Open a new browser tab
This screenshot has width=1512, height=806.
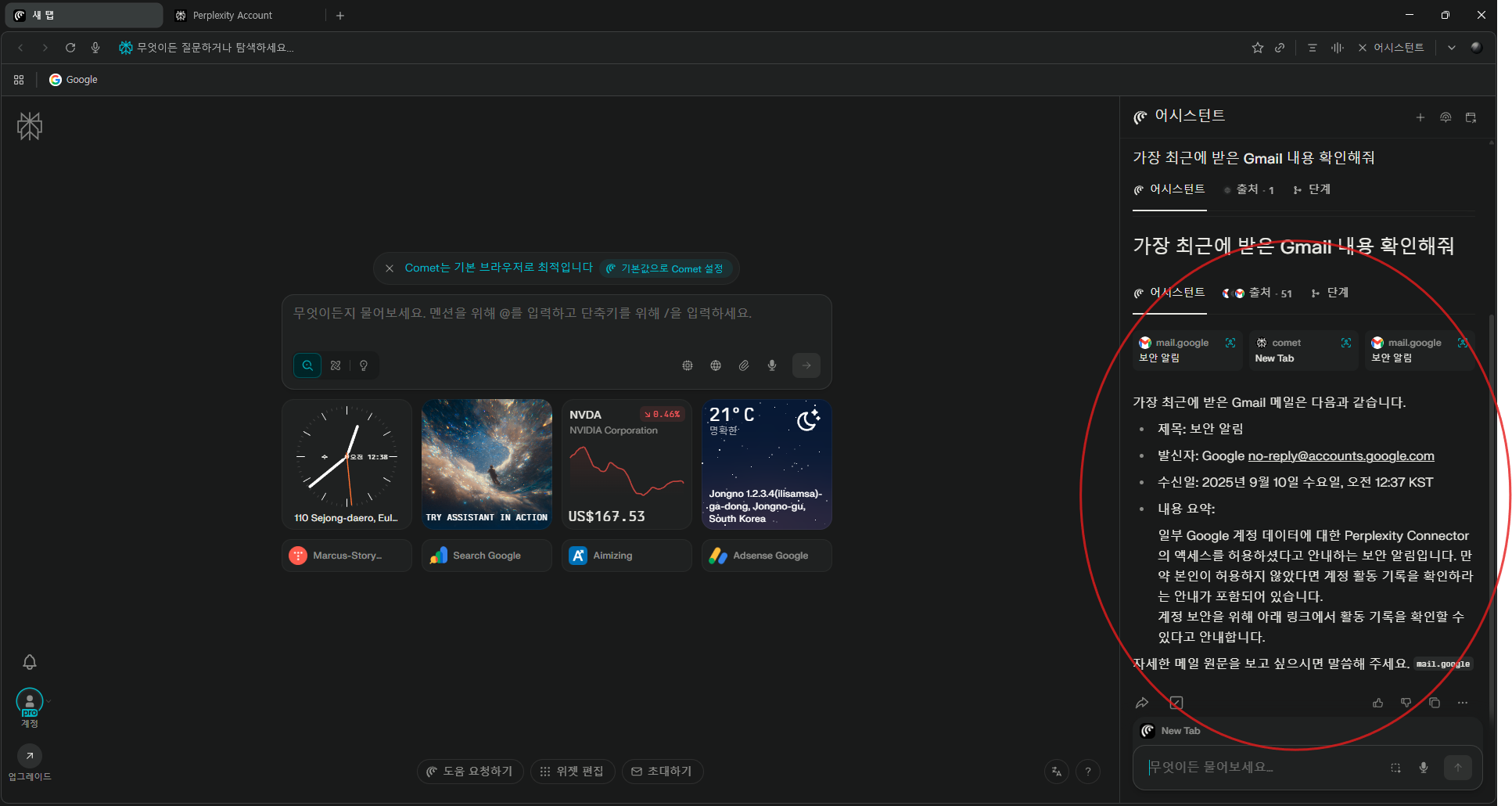(340, 16)
